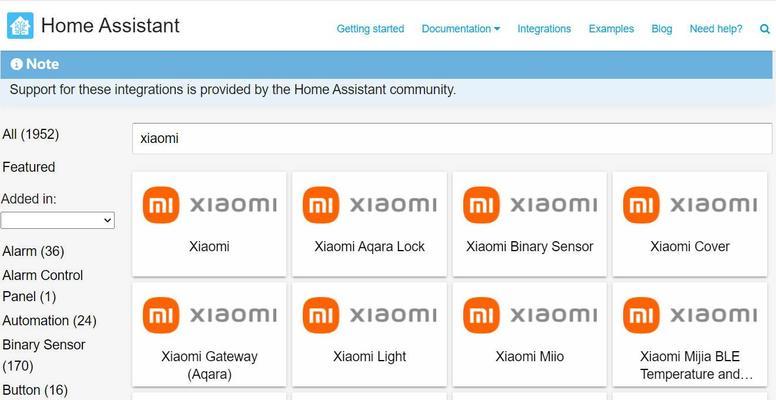The image size is (776, 400).
Task: Open the Xiaomi Binary Sensor card
Action: click(530, 224)
